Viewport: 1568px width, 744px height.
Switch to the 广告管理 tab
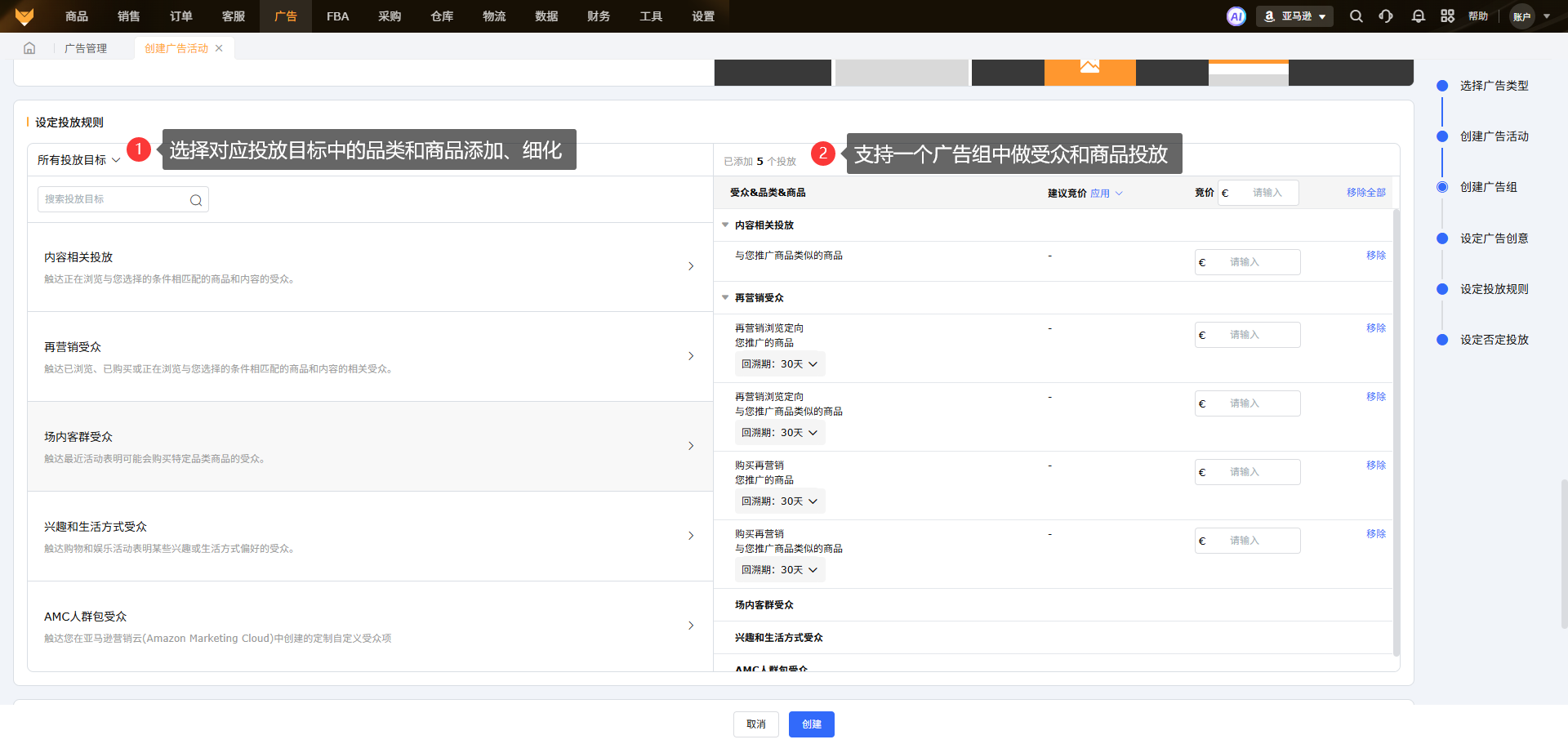(x=86, y=48)
